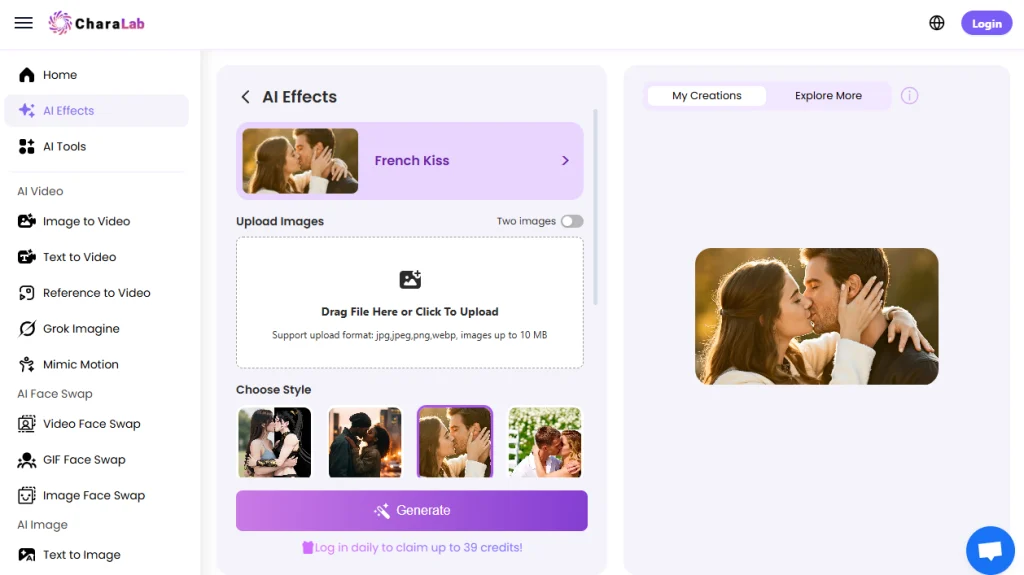Select the first style with two women
The image size is (1024, 575).
pyautogui.click(x=275, y=442)
